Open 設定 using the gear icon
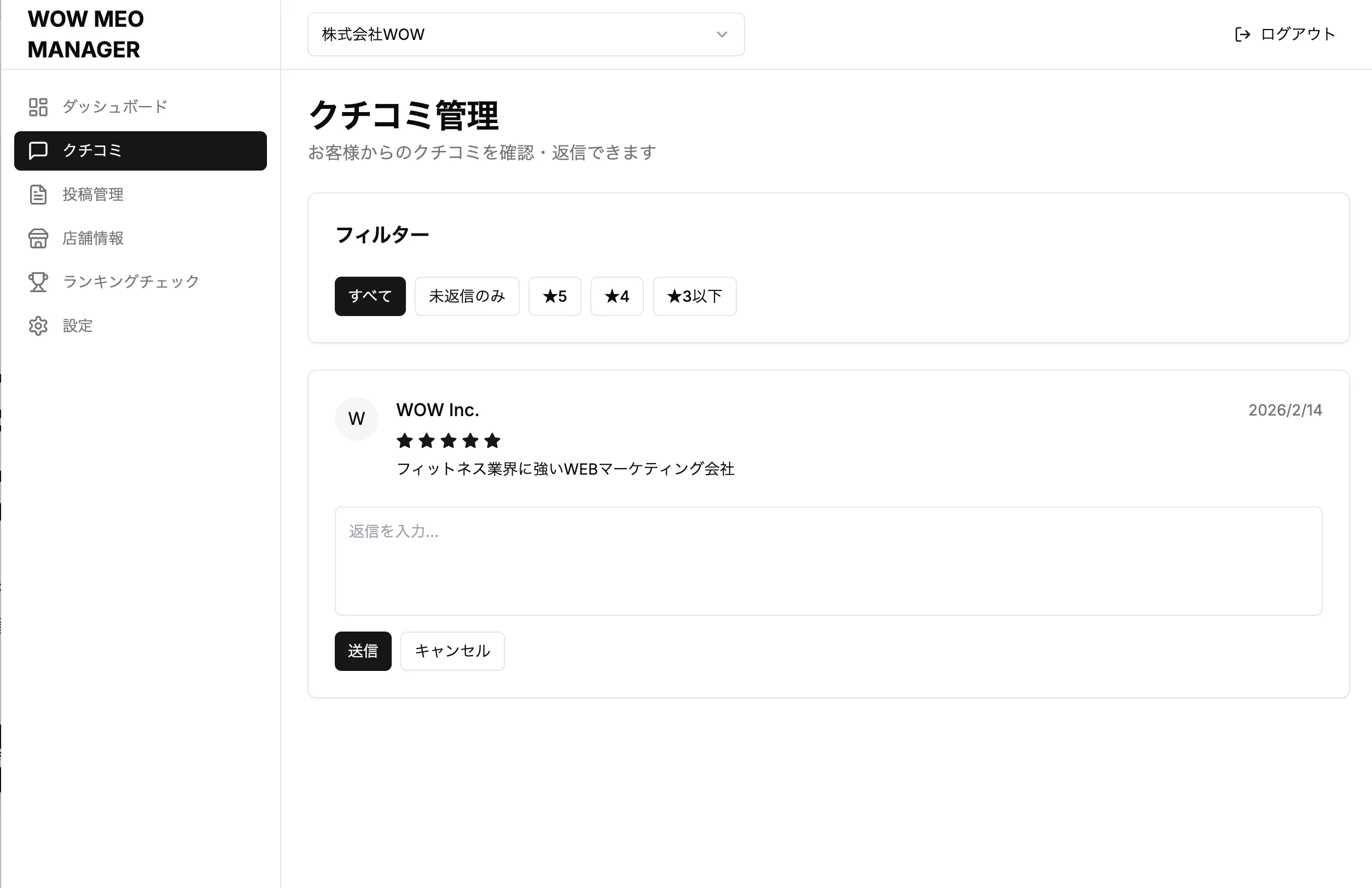The height and width of the screenshot is (888, 1372). point(38,325)
